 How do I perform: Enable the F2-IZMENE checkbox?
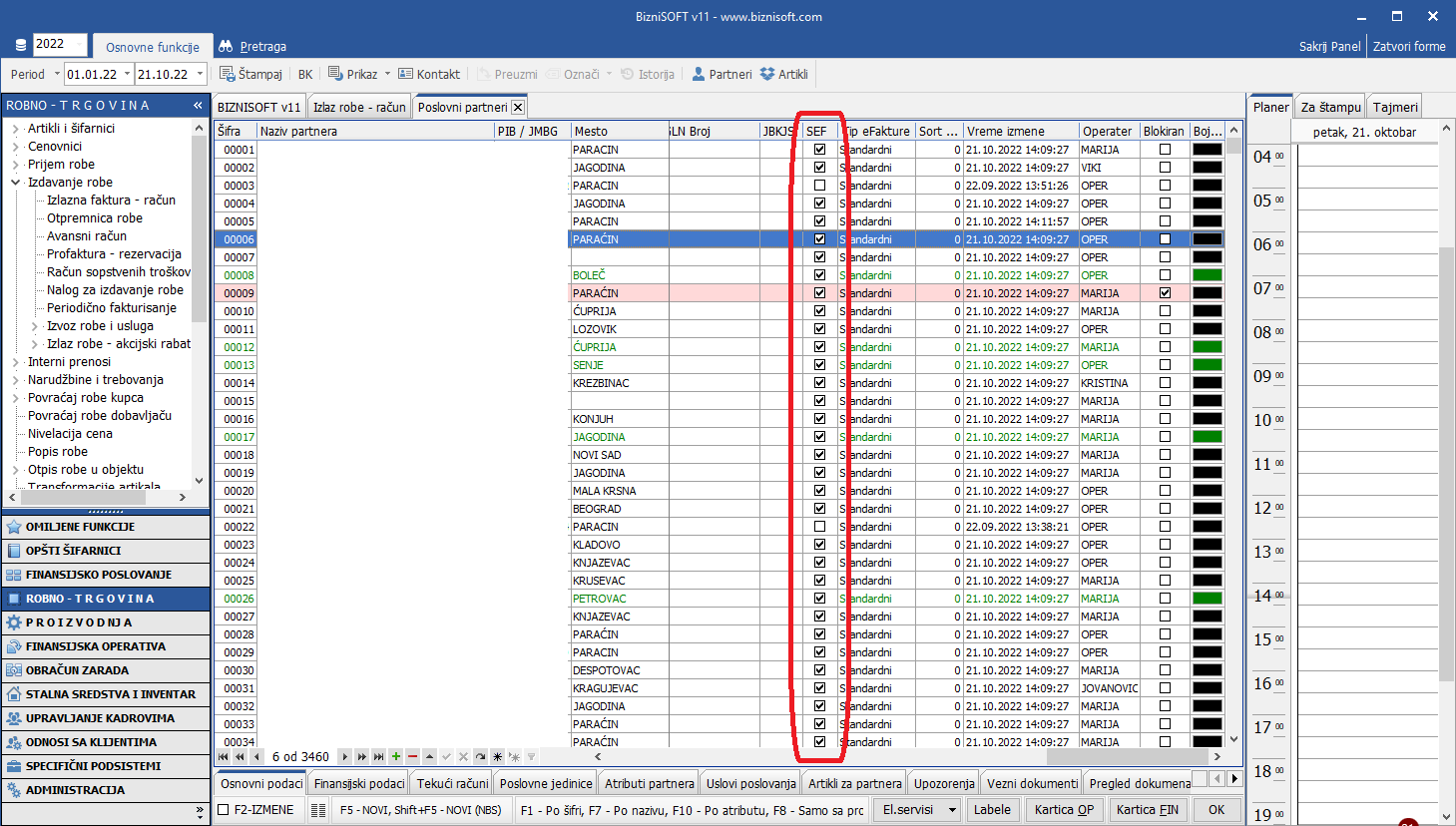point(224,810)
